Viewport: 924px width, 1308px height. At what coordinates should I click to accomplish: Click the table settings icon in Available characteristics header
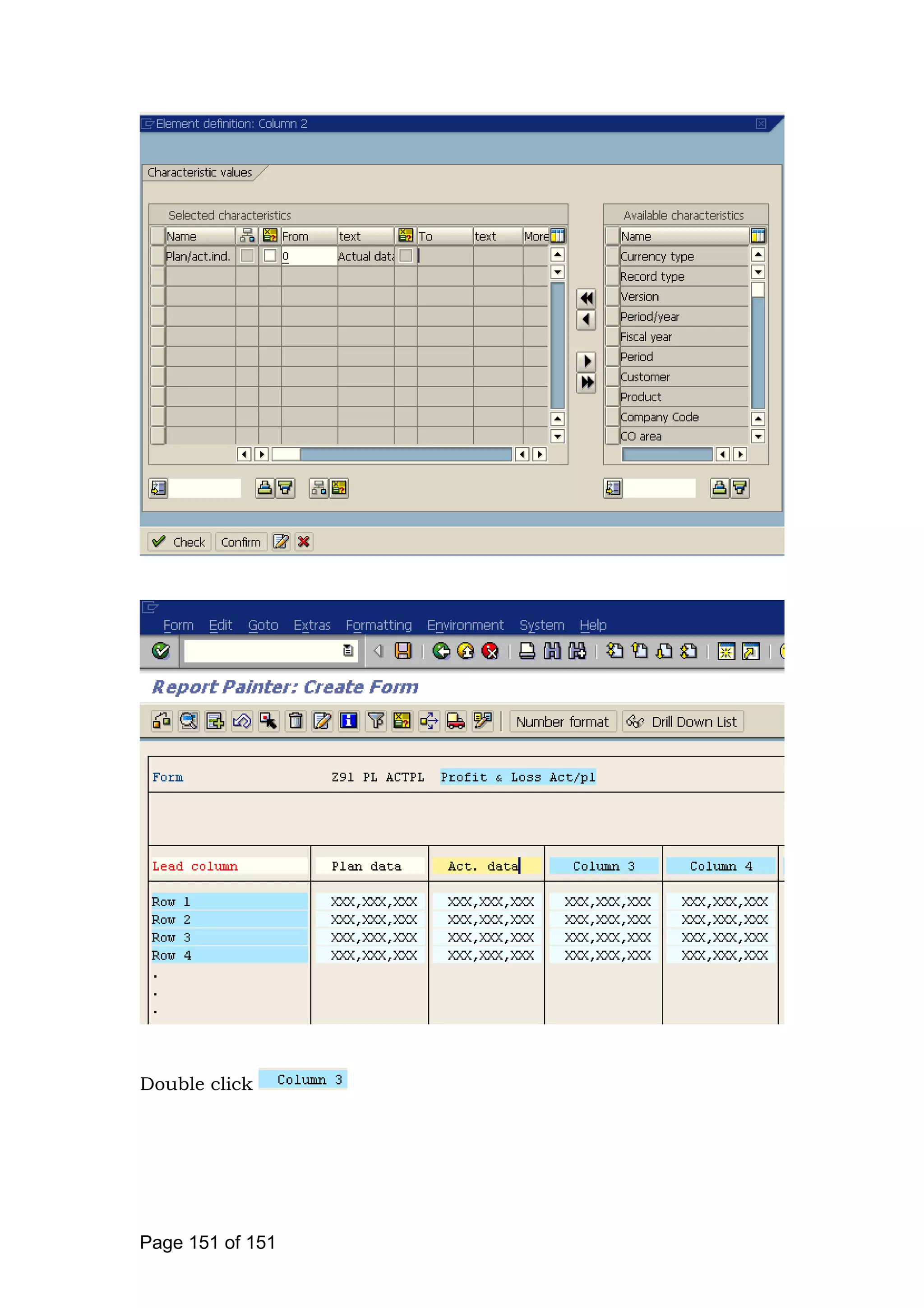click(x=758, y=236)
